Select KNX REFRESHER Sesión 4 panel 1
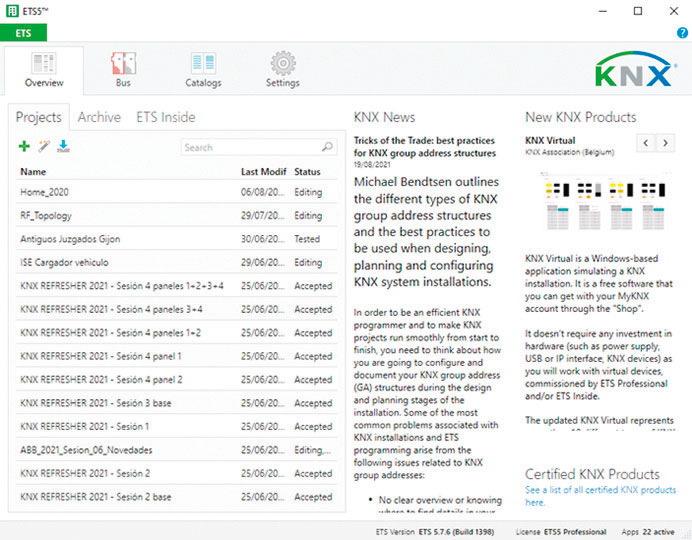This screenshot has width=692, height=540. (x=177, y=356)
